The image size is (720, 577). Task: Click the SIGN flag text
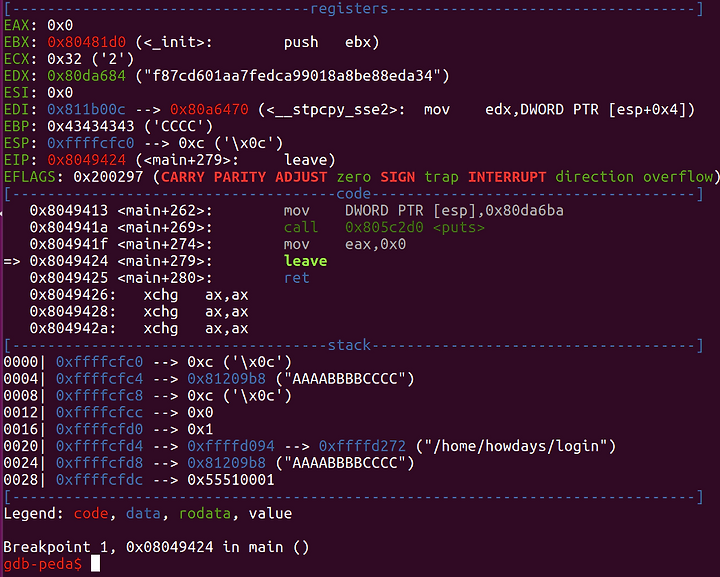398,177
